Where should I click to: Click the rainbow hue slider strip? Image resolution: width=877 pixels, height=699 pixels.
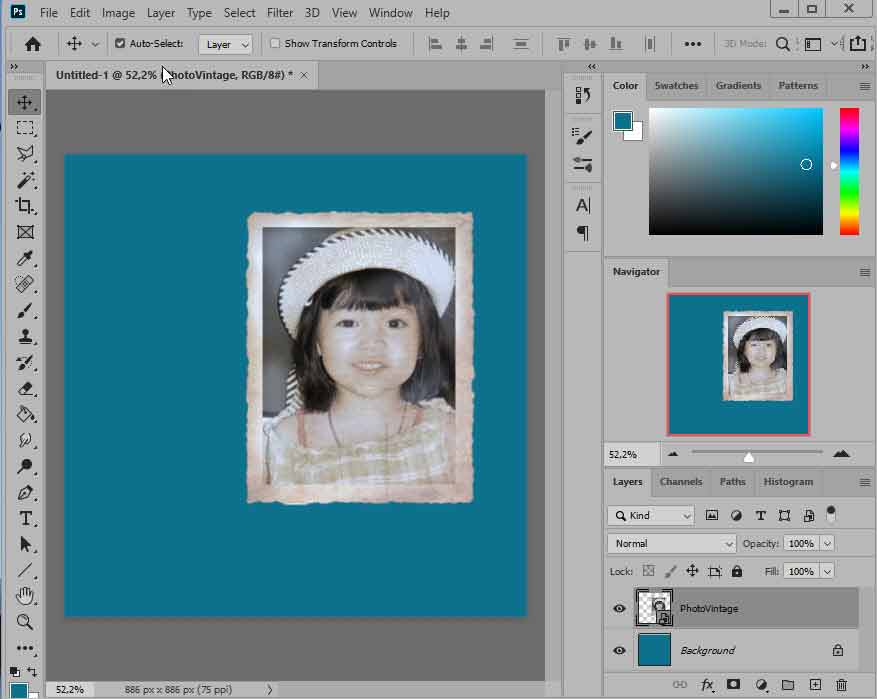[x=849, y=172]
